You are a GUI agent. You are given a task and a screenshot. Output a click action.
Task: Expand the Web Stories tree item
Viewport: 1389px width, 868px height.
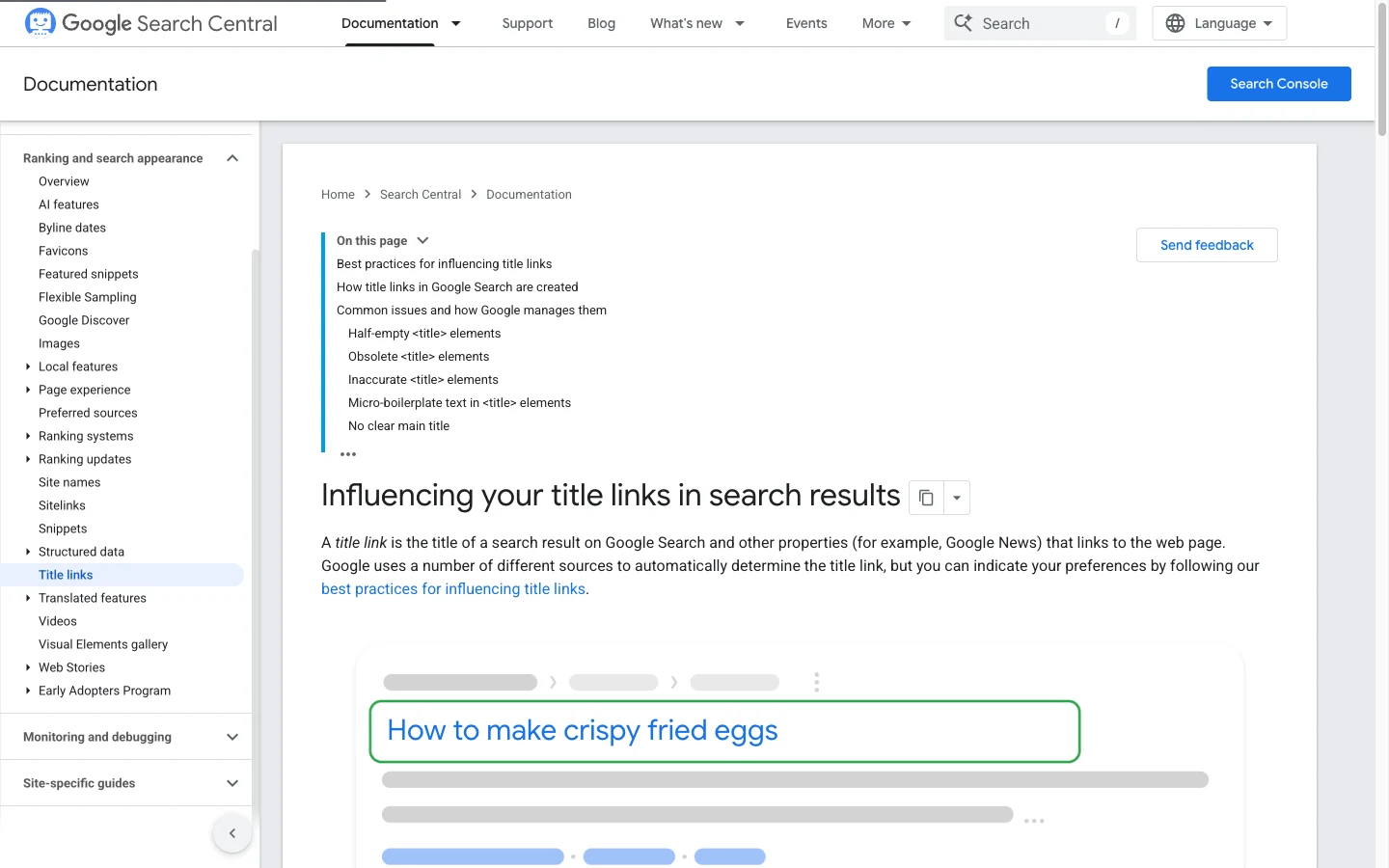(x=28, y=667)
